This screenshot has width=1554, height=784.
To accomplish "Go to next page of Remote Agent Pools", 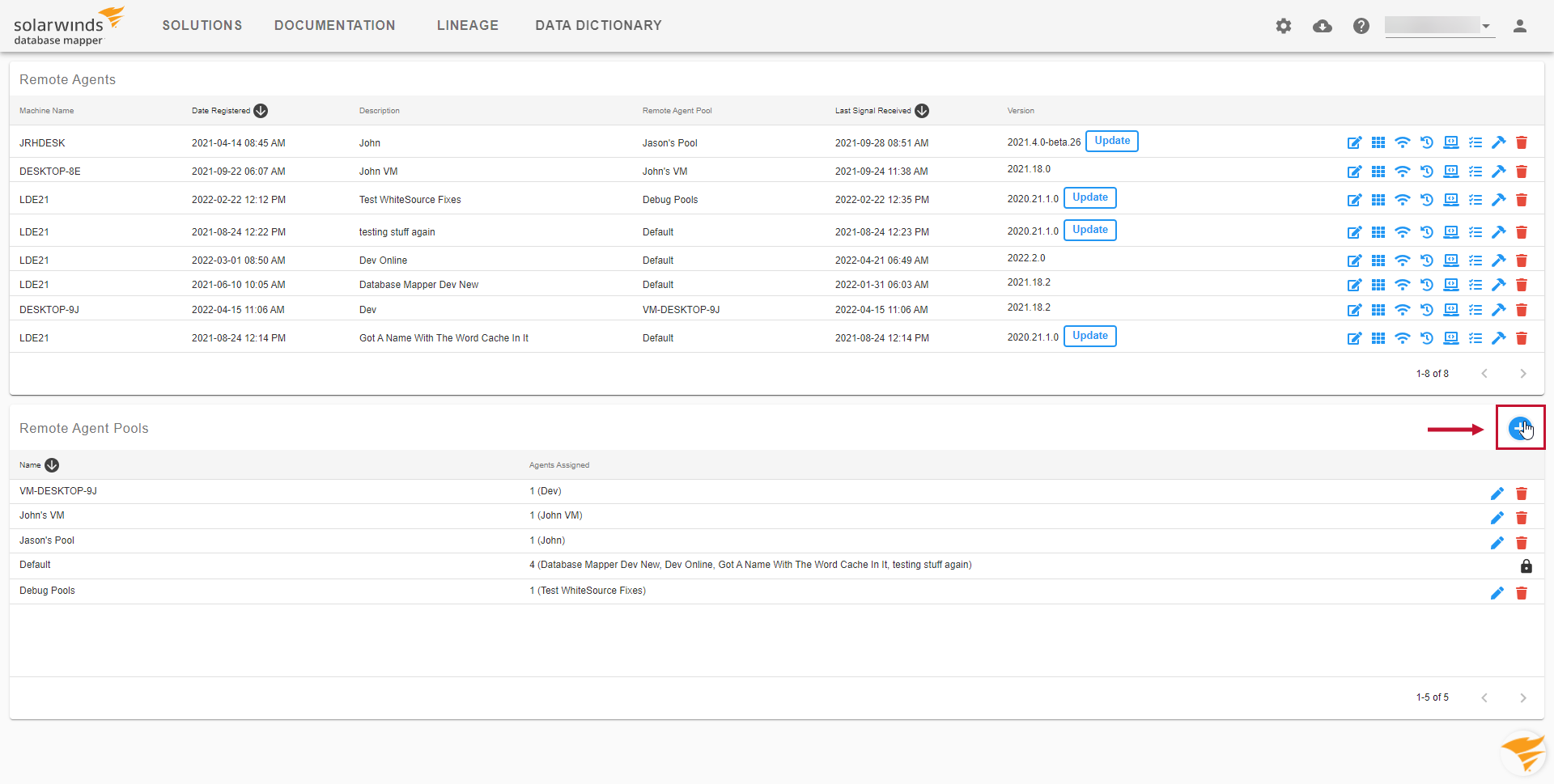I will pyautogui.click(x=1523, y=697).
